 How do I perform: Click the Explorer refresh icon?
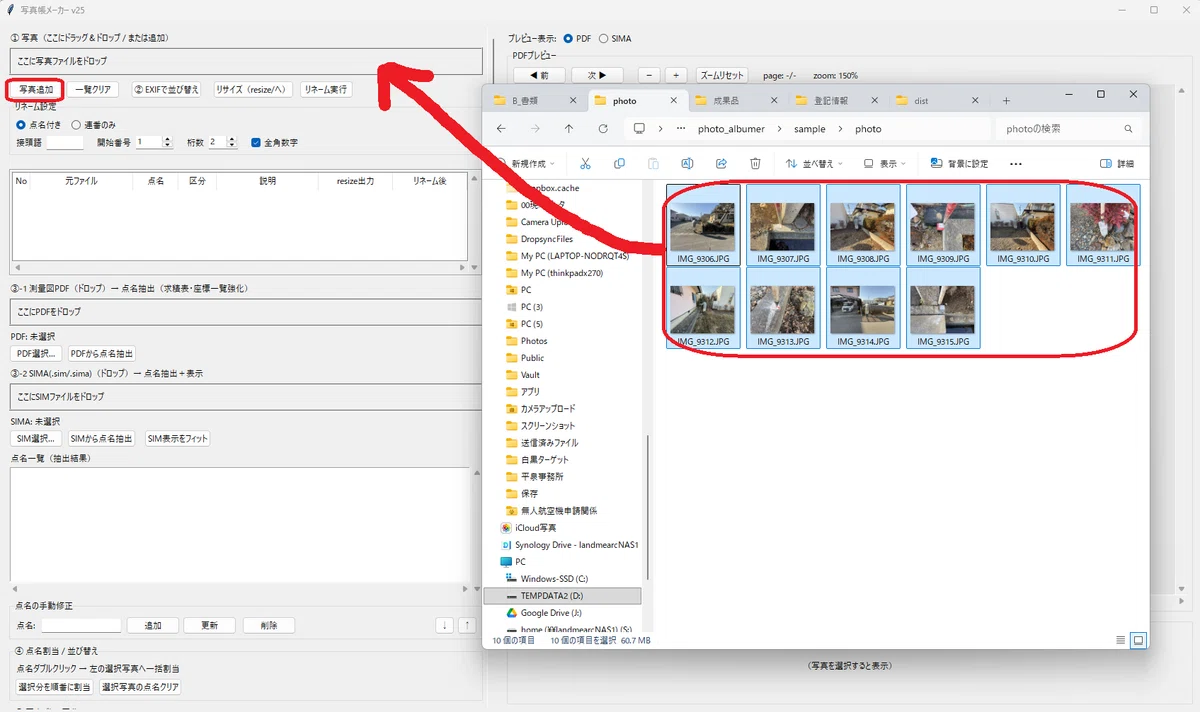tap(603, 129)
